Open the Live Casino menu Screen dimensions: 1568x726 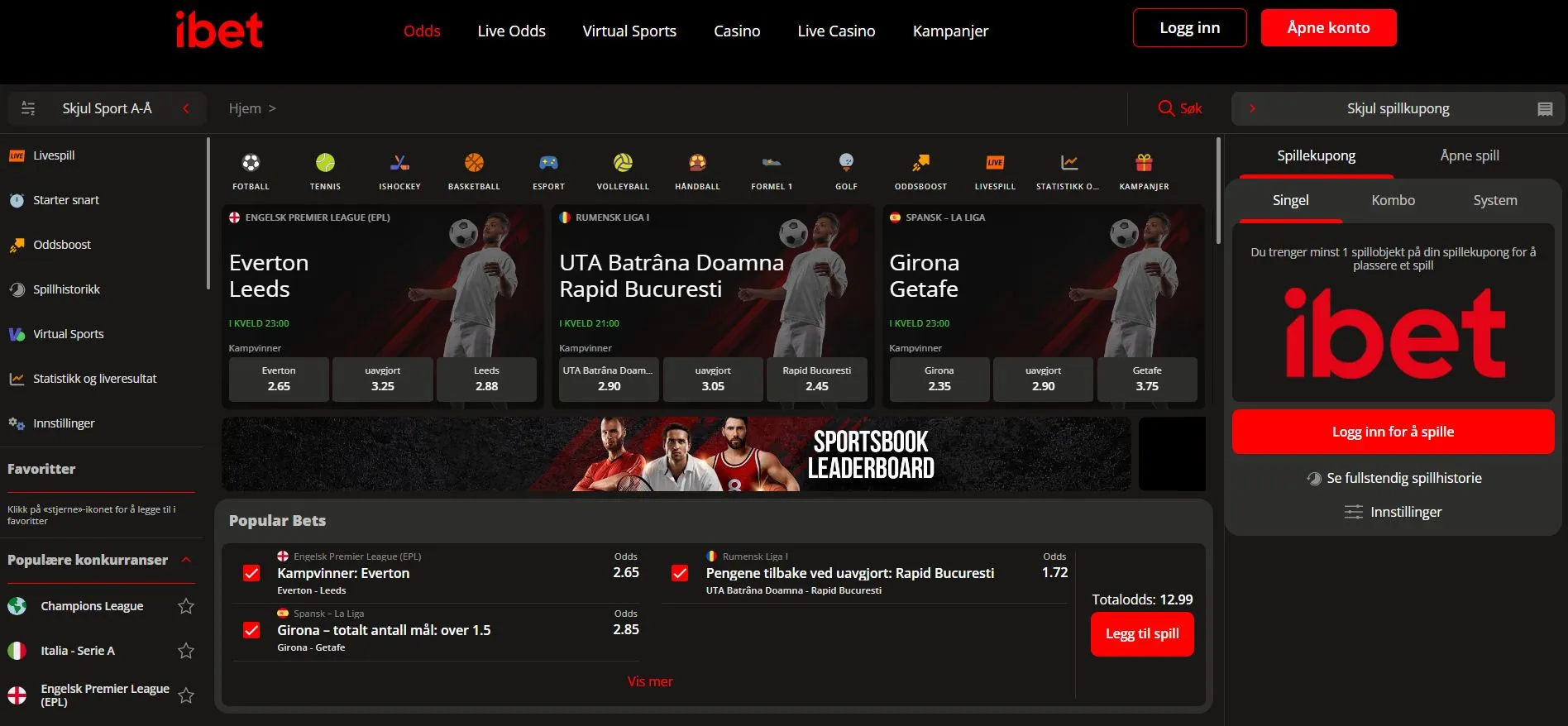click(x=836, y=31)
